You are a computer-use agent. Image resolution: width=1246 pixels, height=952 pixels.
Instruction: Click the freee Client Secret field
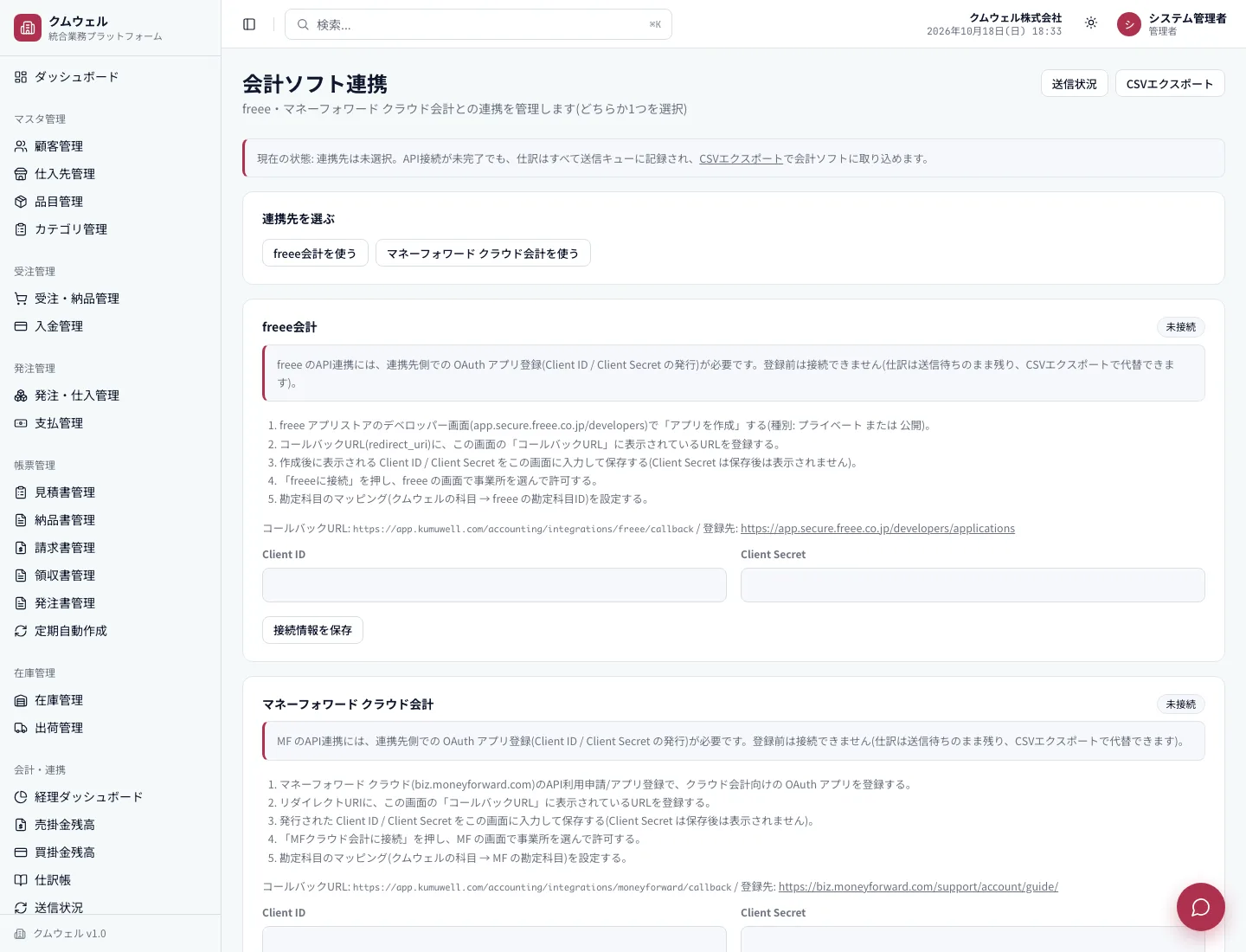click(x=973, y=585)
